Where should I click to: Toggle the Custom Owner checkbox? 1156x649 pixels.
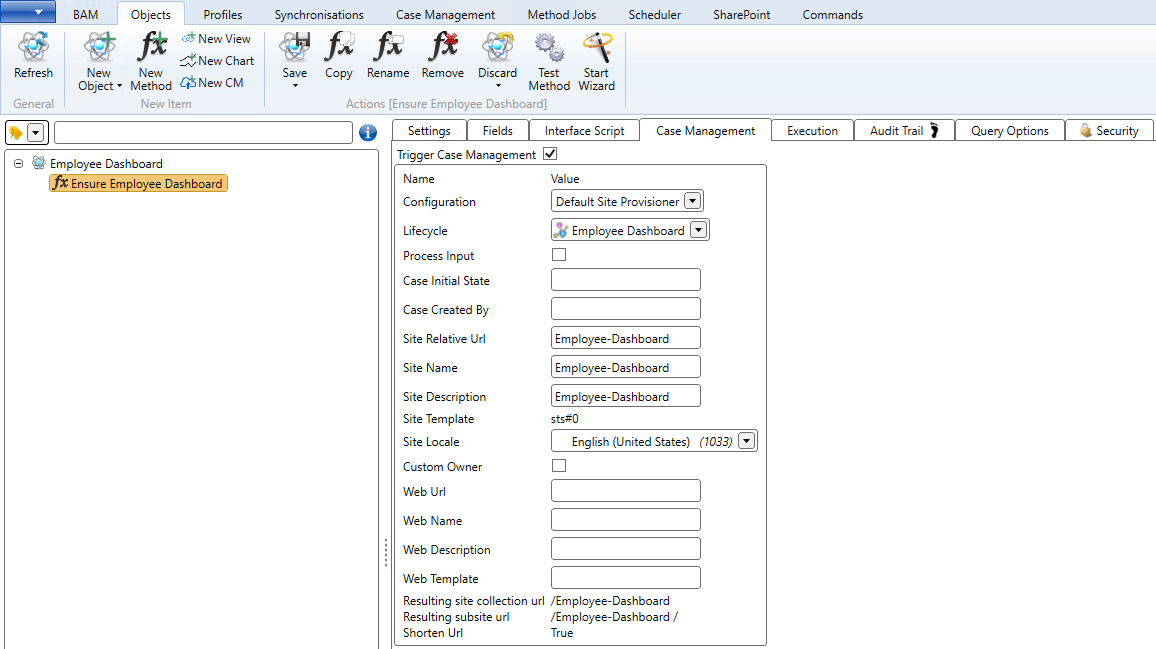pyautogui.click(x=559, y=465)
